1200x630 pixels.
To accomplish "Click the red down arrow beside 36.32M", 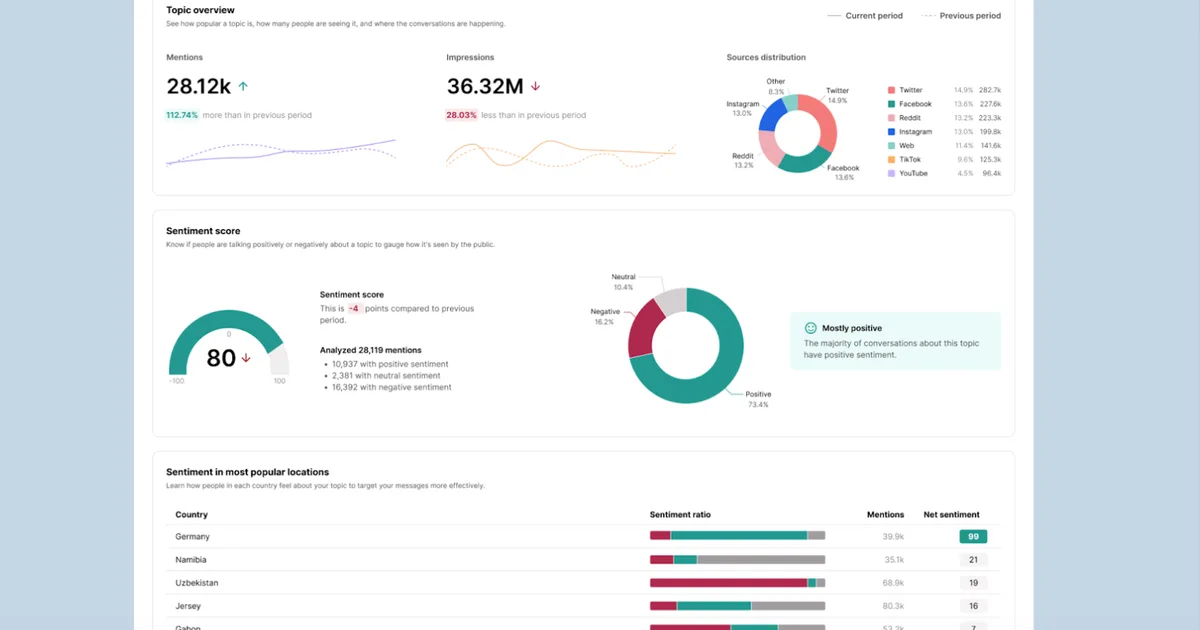I will point(535,87).
